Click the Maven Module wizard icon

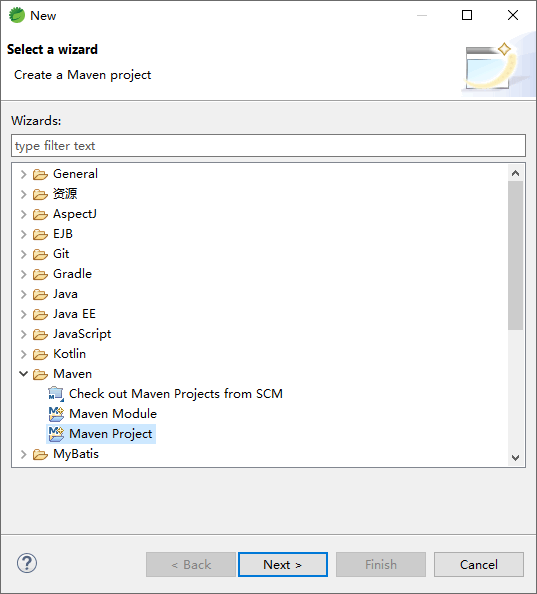[x=56, y=414]
